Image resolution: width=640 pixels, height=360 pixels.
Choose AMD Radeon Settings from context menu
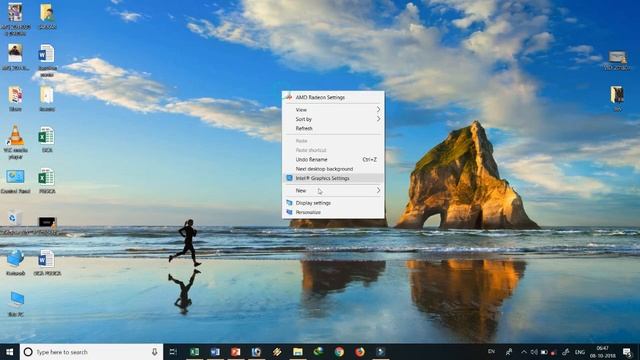[333, 97]
